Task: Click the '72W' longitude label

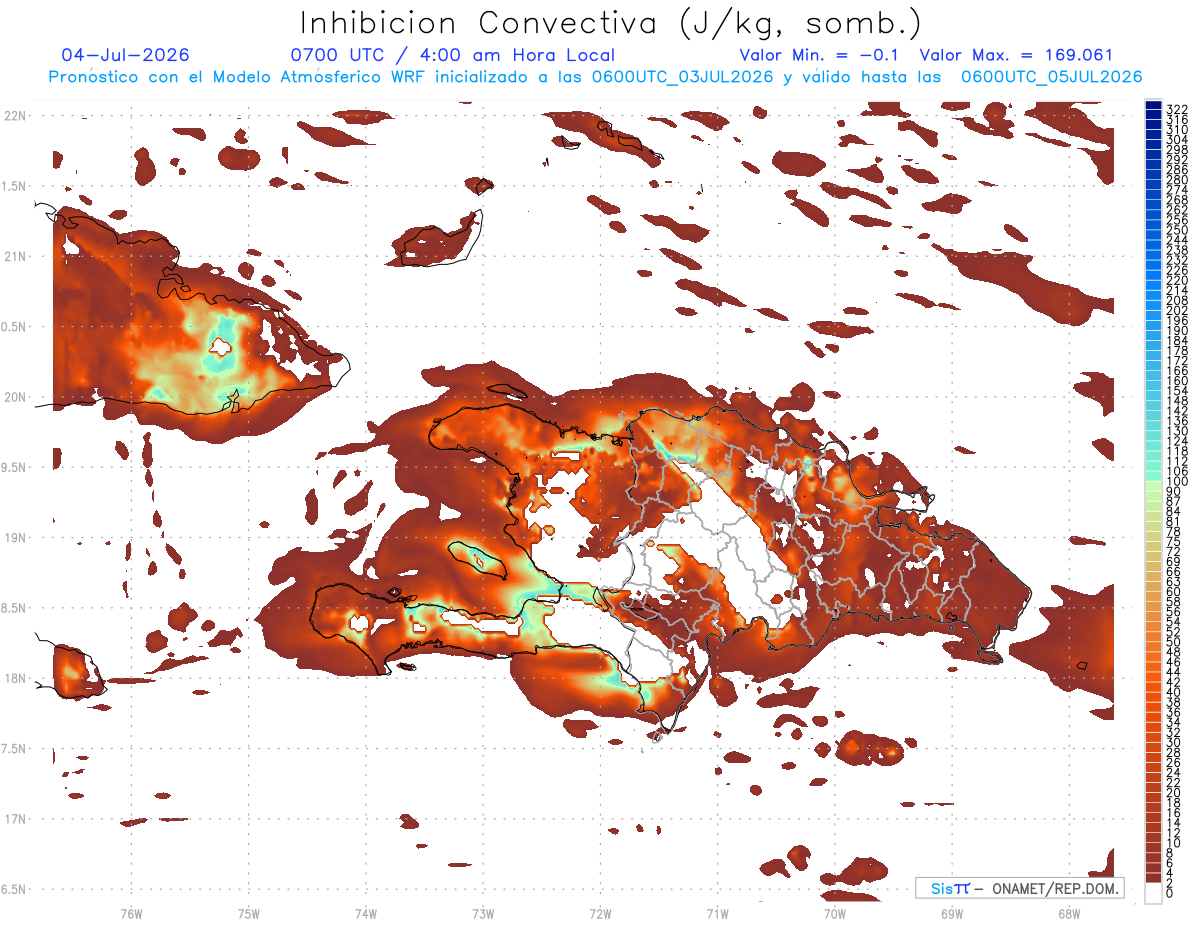Action: (600, 913)
